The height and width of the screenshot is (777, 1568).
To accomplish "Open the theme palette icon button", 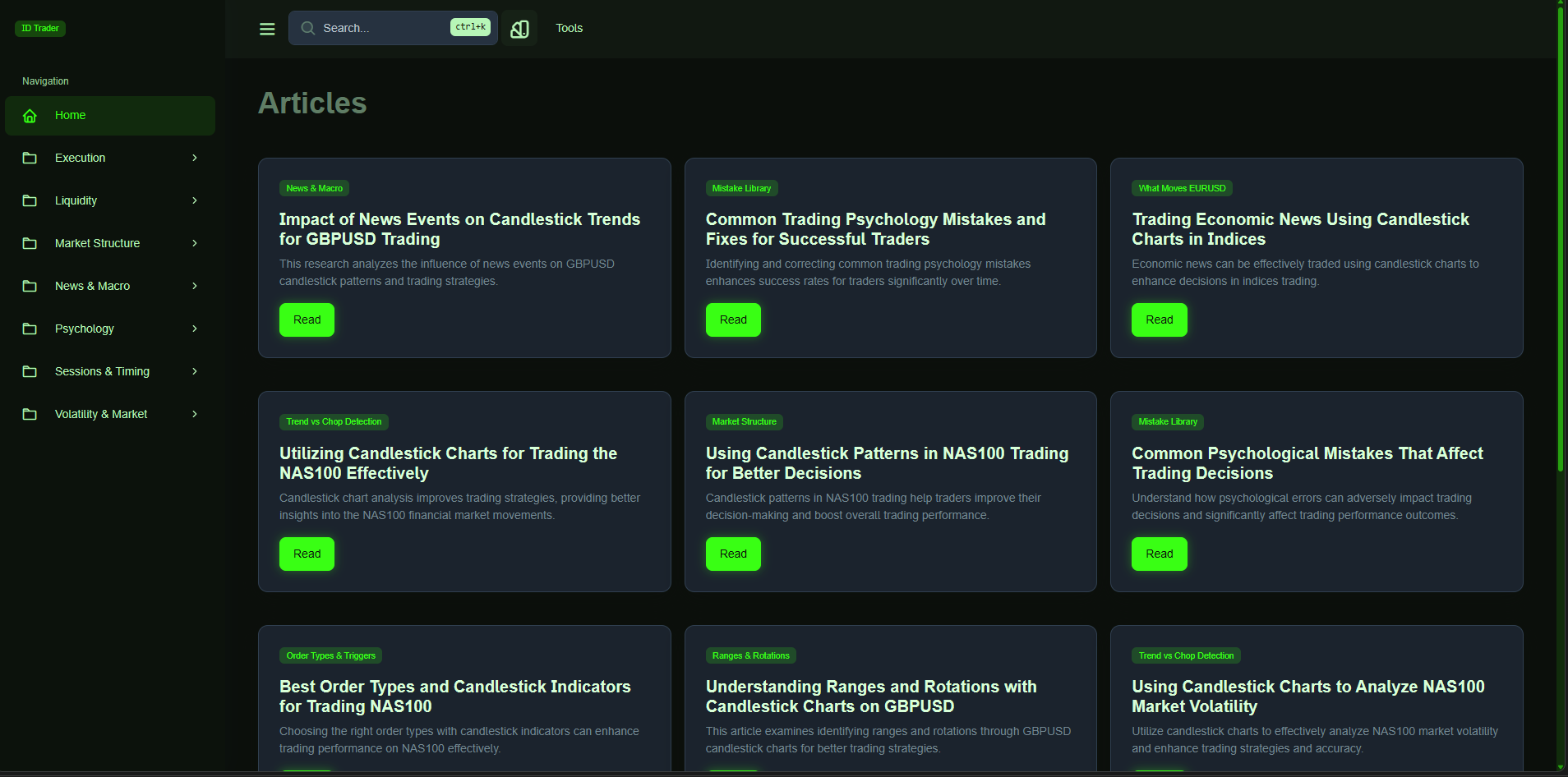I will click(x=519, y=29).
